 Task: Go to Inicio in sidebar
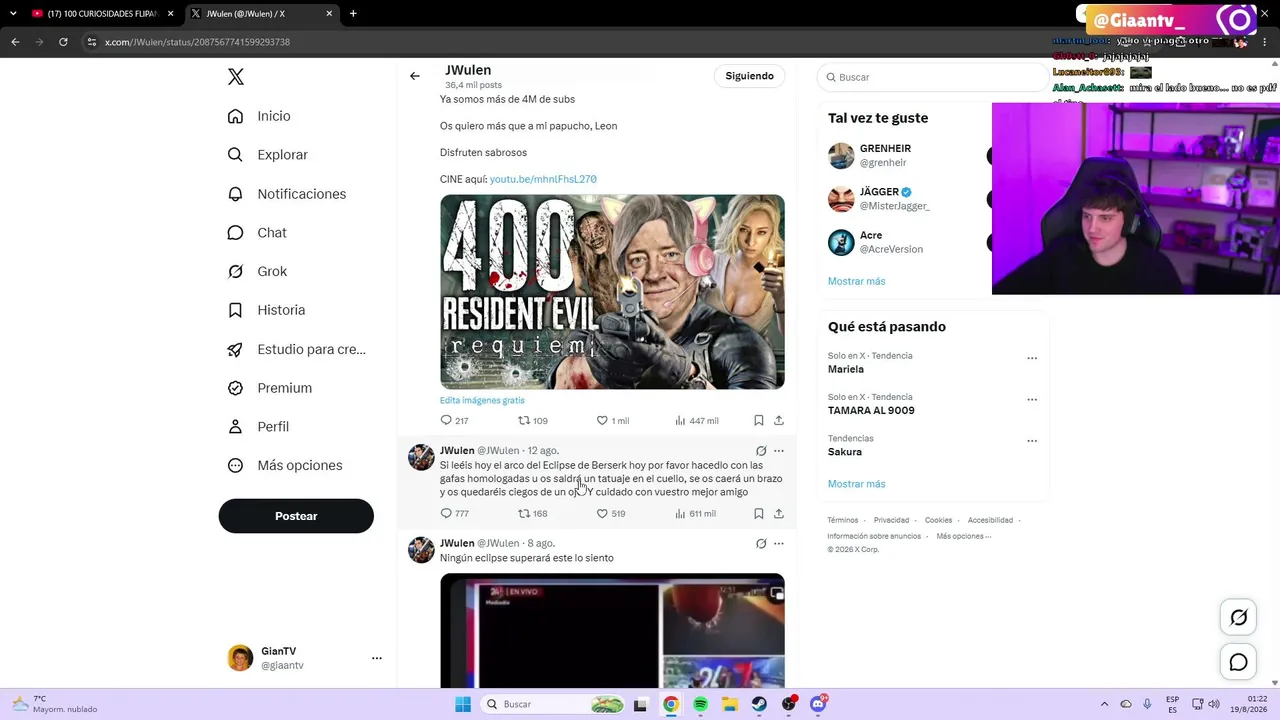[259, 116]
